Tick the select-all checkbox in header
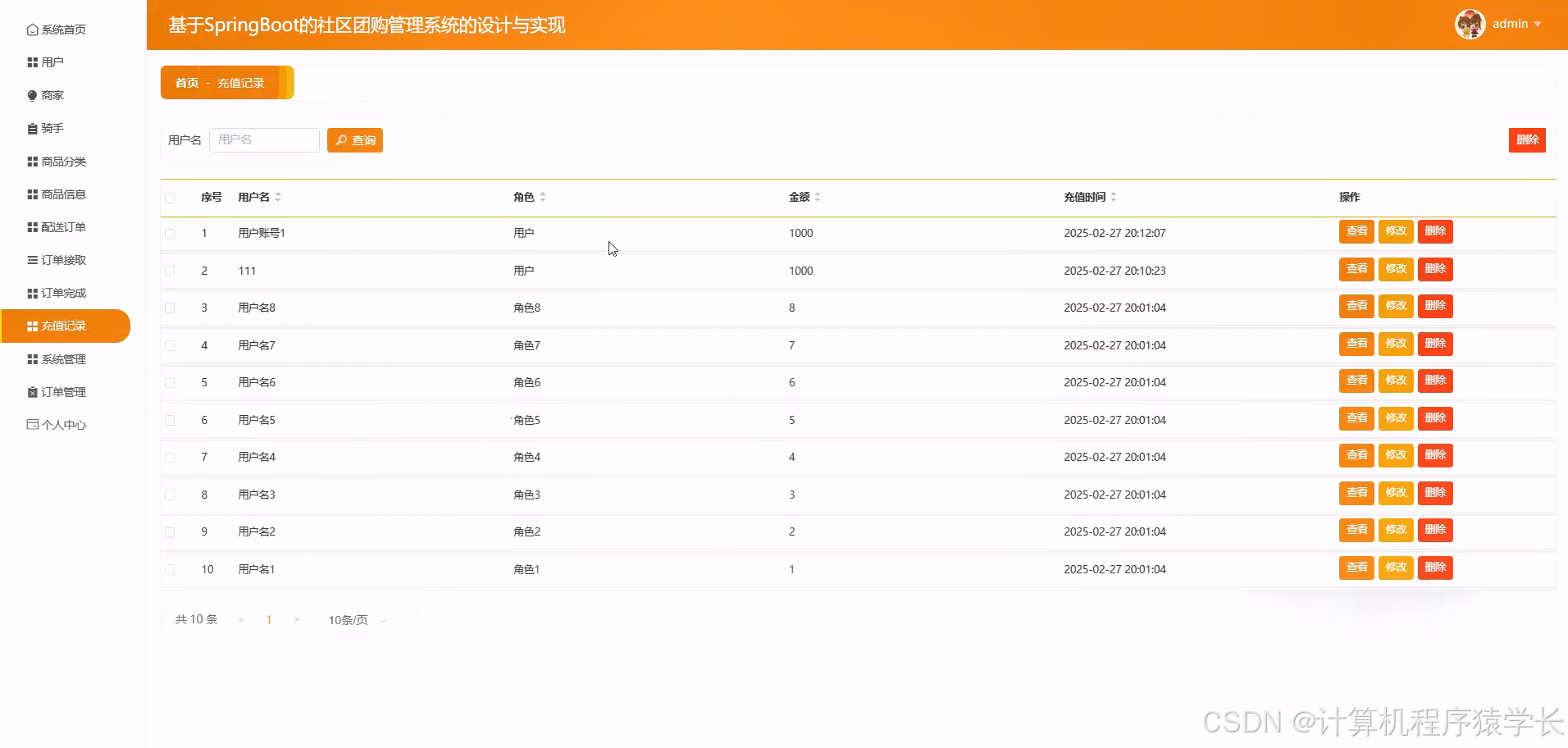1568x748 pixels. coord(170,198)
